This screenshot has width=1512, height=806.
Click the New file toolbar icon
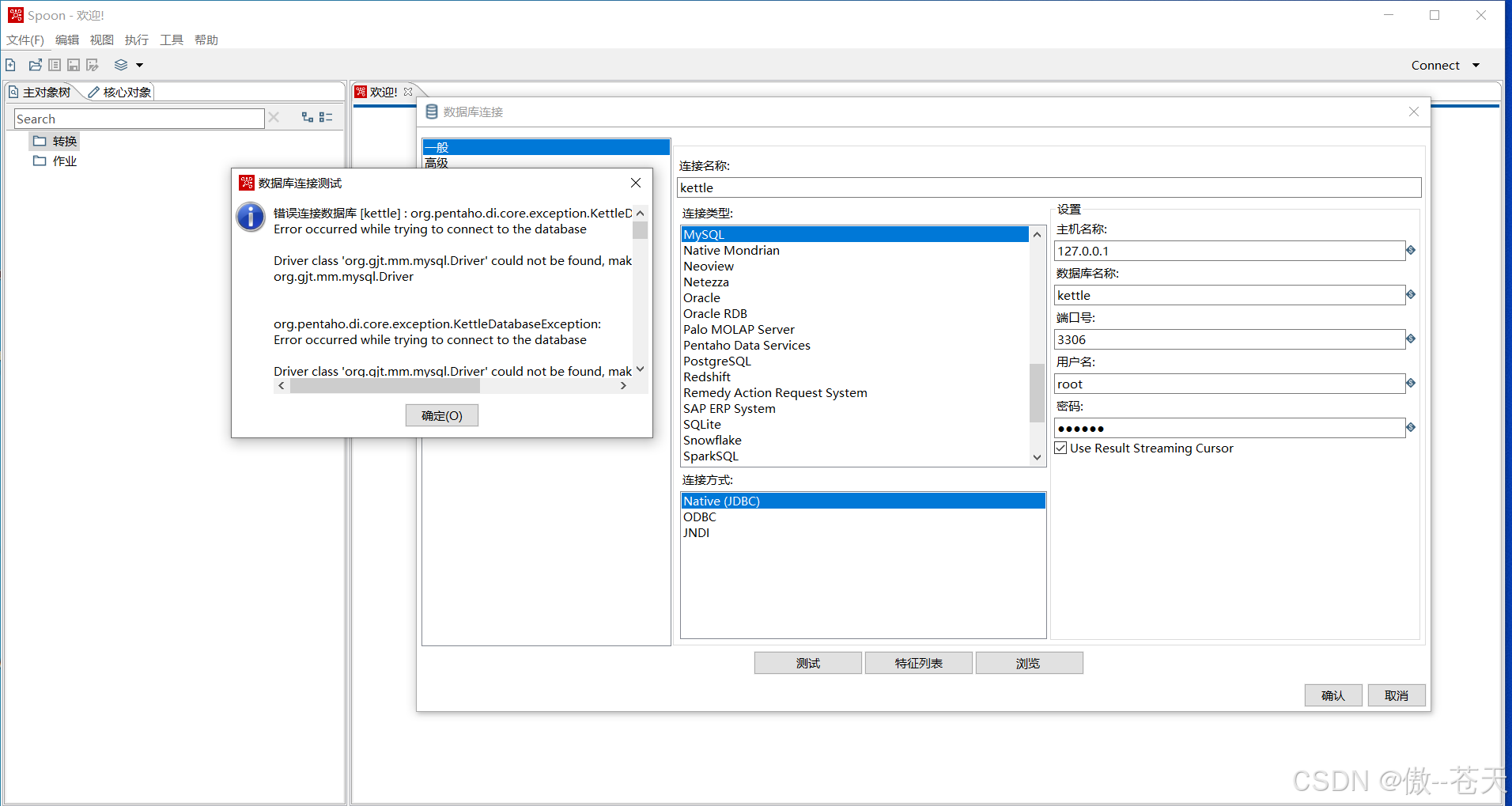(x=11, y=65)
